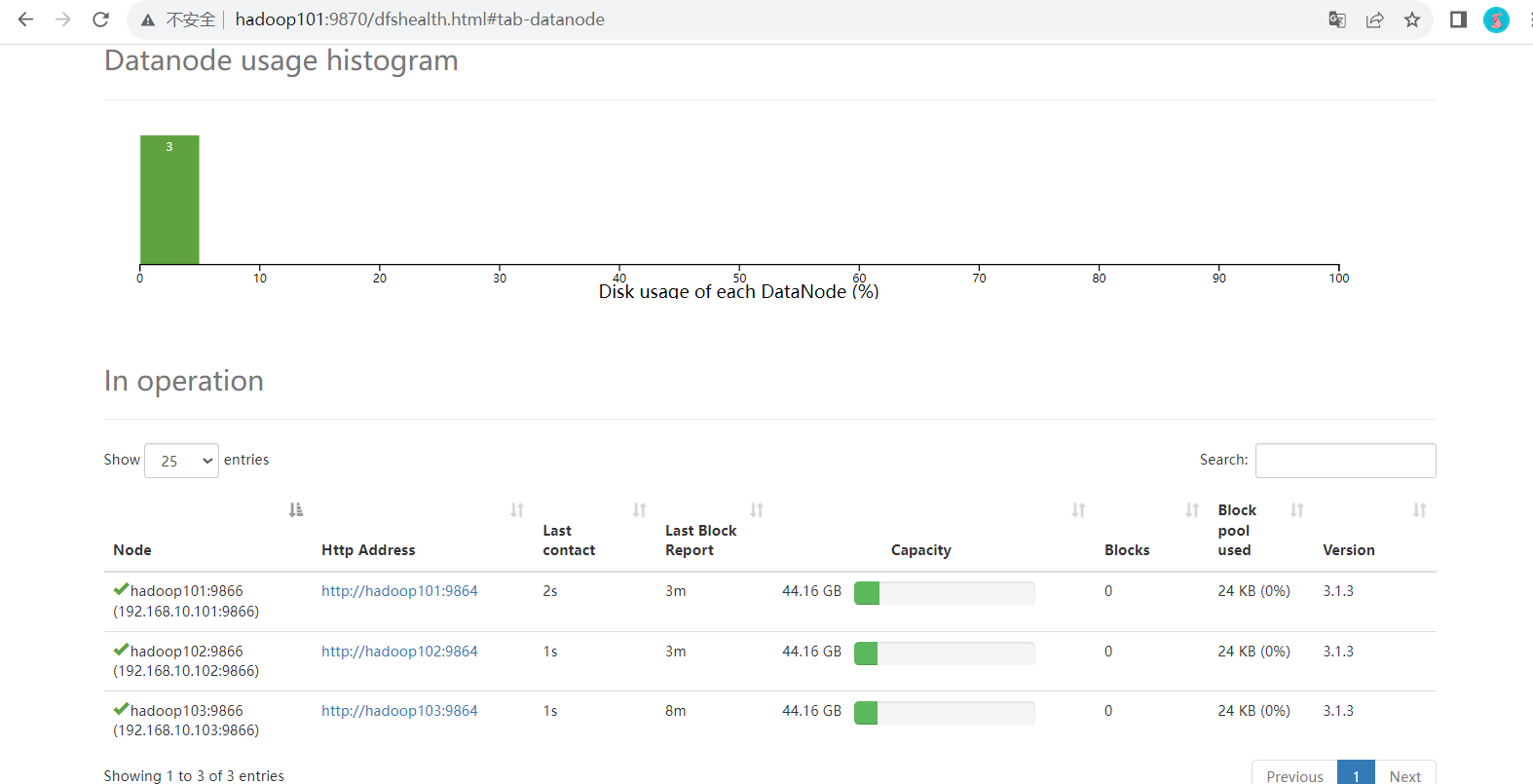Click the translate page icon
Screen dimensions: 1533x784
coord(1337,19)
